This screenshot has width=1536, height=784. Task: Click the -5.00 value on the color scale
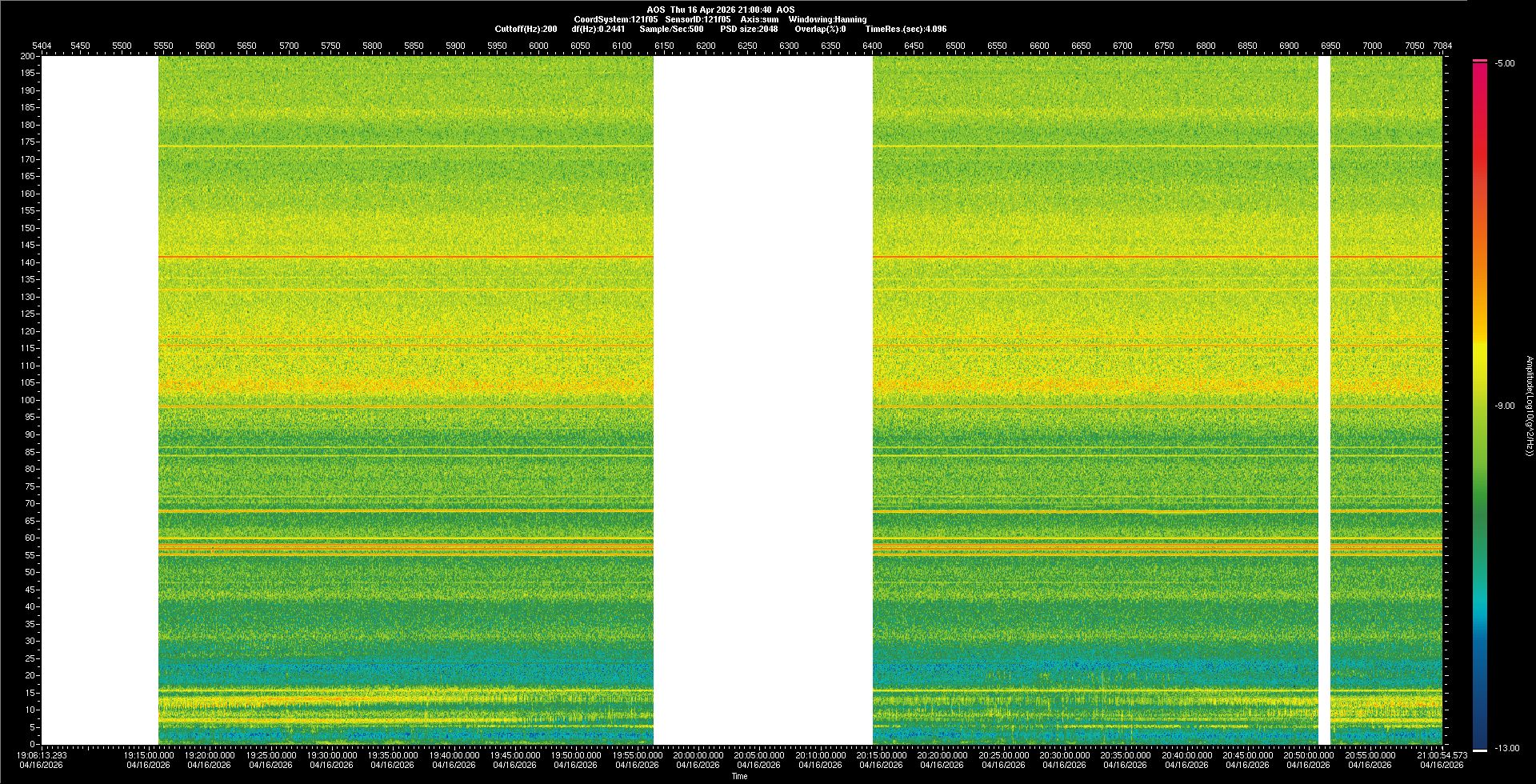(x=1504, y=63)
